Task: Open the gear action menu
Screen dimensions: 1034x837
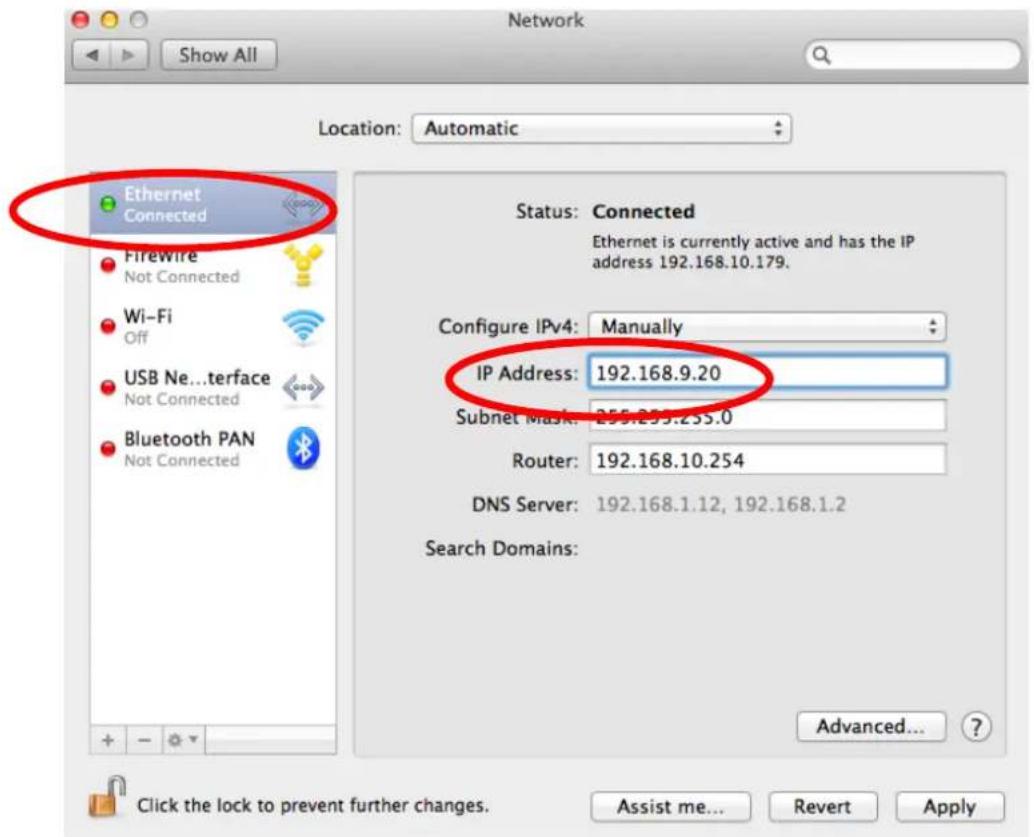Action: [183, 740]
